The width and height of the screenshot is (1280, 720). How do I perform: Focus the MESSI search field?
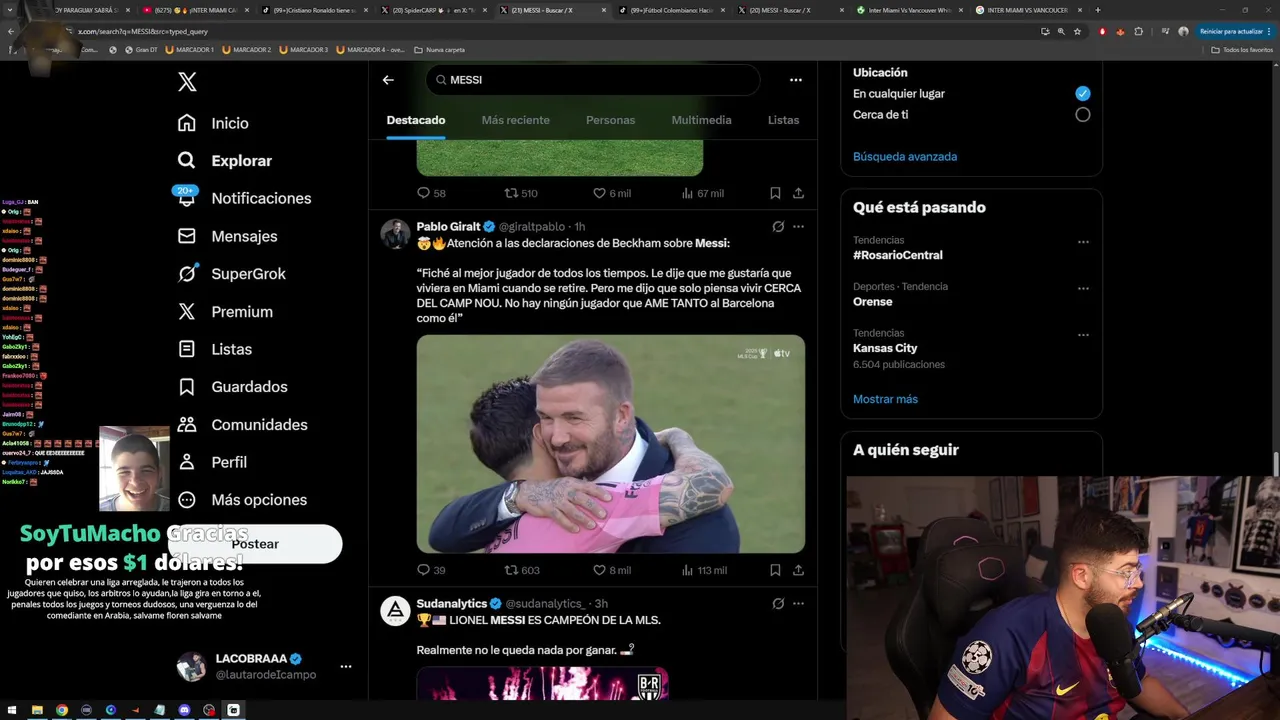click(x=593, y=80)
